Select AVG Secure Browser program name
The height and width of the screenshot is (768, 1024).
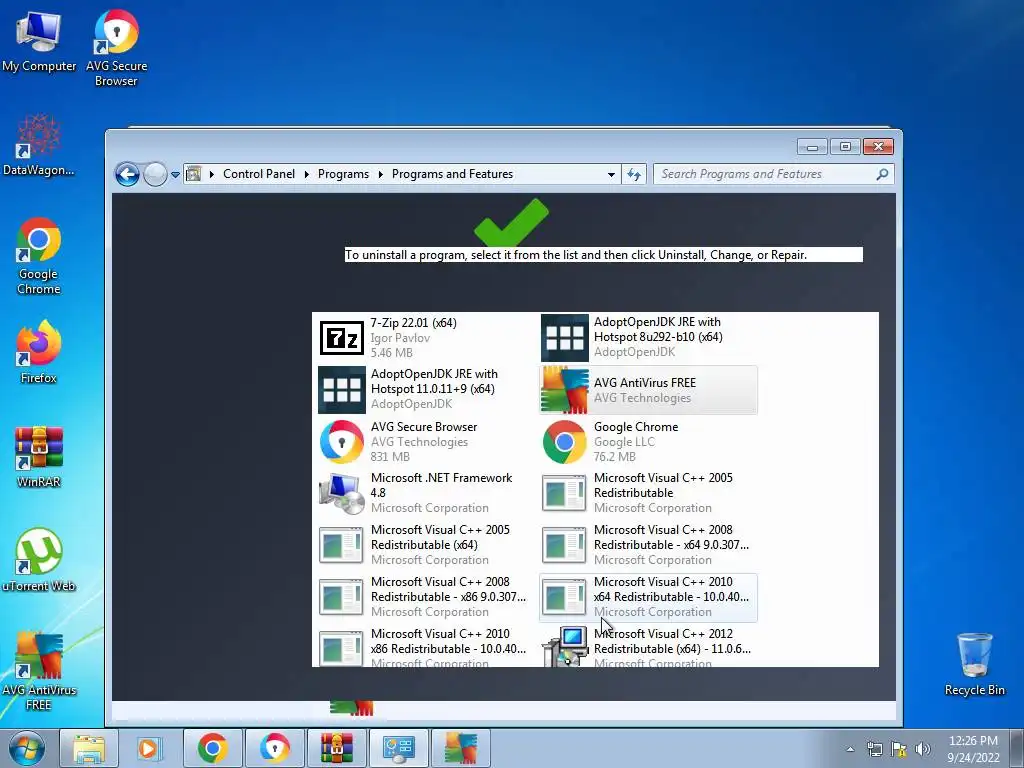(424, 426)
